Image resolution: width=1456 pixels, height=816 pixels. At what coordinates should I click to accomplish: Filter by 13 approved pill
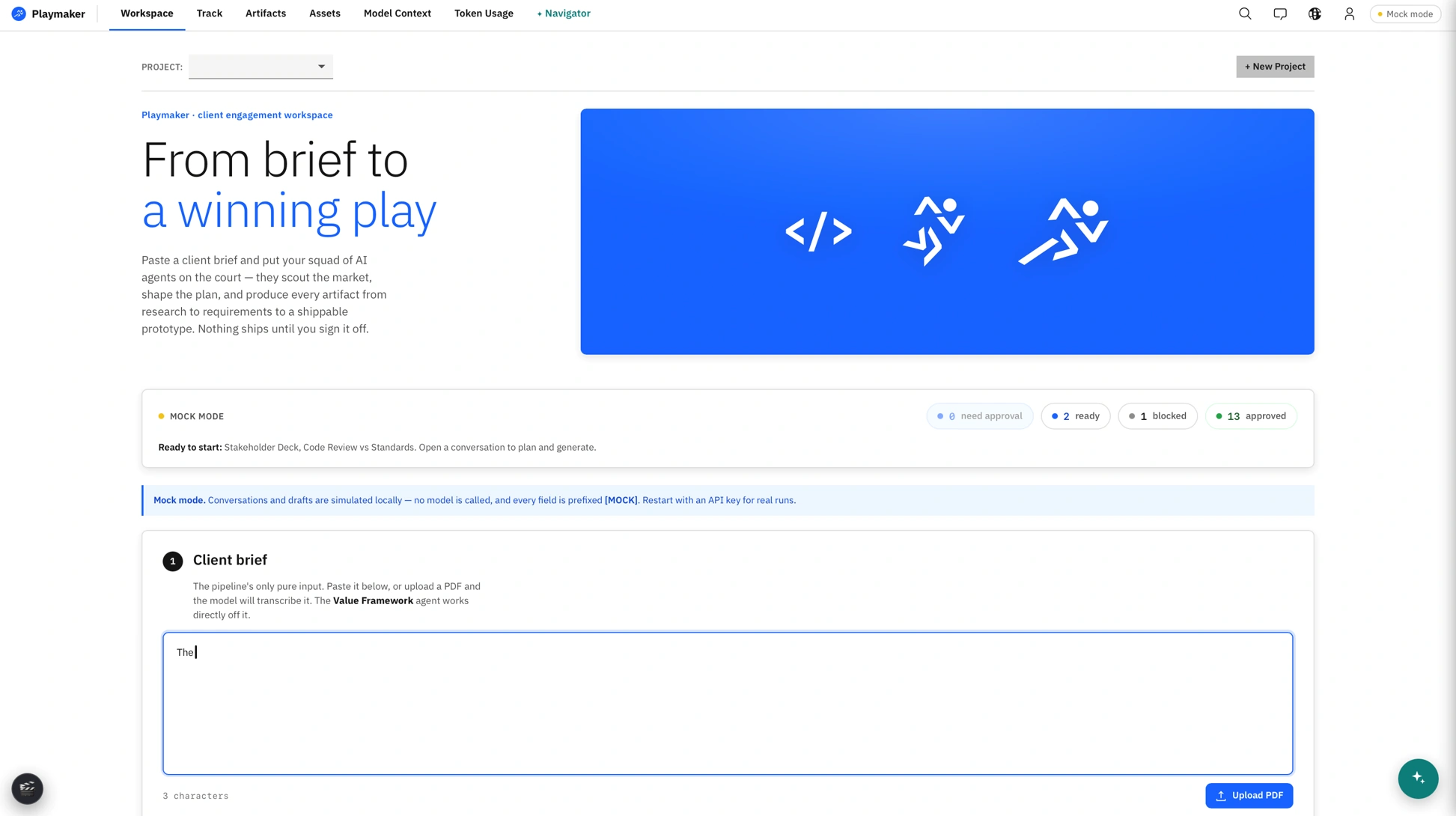click(1250, 416)
